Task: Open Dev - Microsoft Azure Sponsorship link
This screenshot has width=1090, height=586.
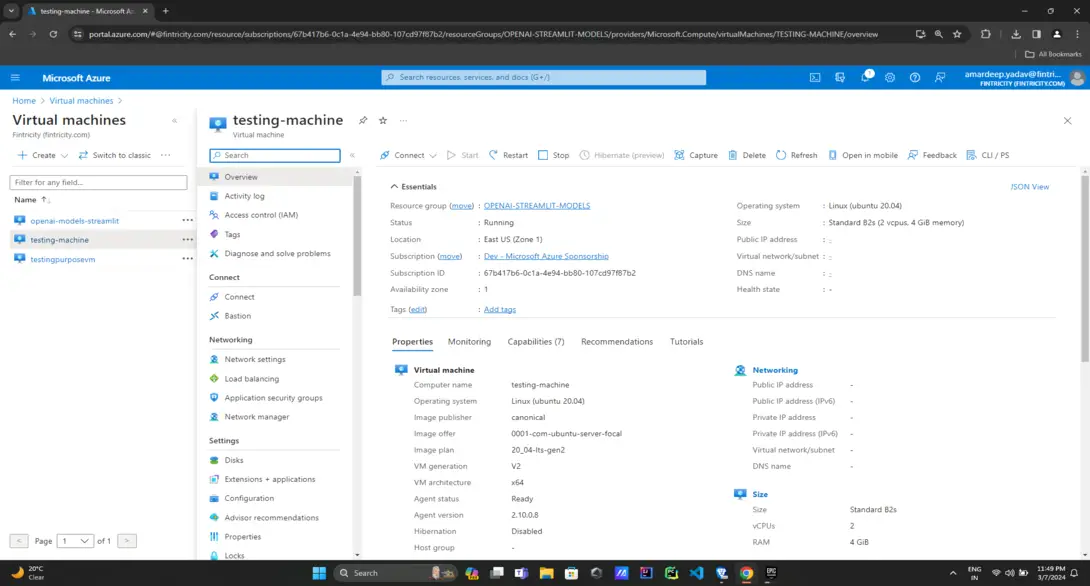Action: coord(546,256)
